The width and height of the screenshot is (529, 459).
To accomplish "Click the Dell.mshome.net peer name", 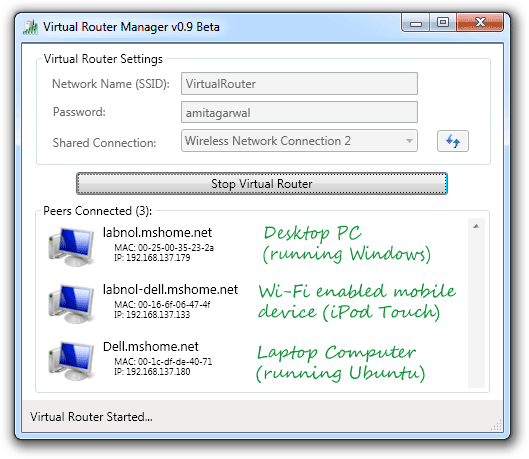I will click(x=151, y=346).
